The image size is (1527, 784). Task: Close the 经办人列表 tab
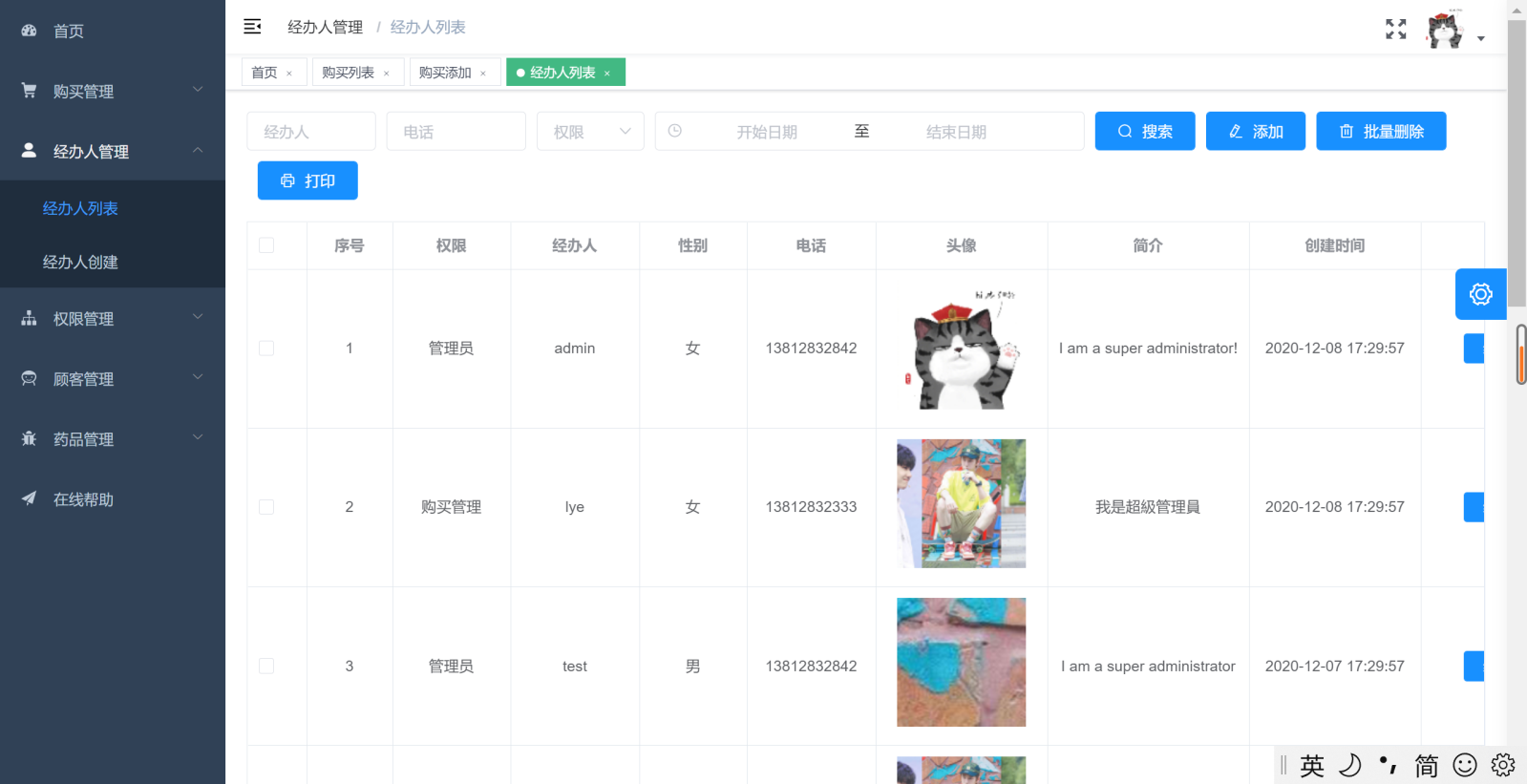[607, 74]
